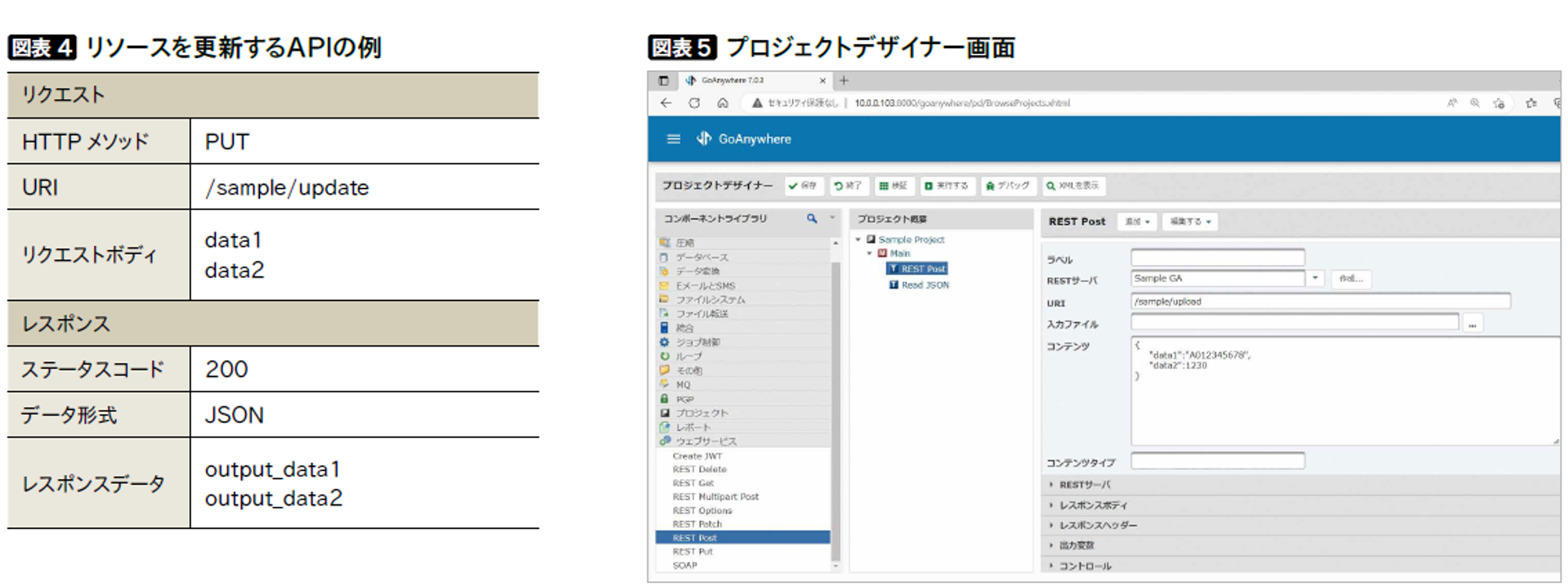1568x587 pixels.
Task: Go back using the browser back arrow
Action: (x=665, y=103)
